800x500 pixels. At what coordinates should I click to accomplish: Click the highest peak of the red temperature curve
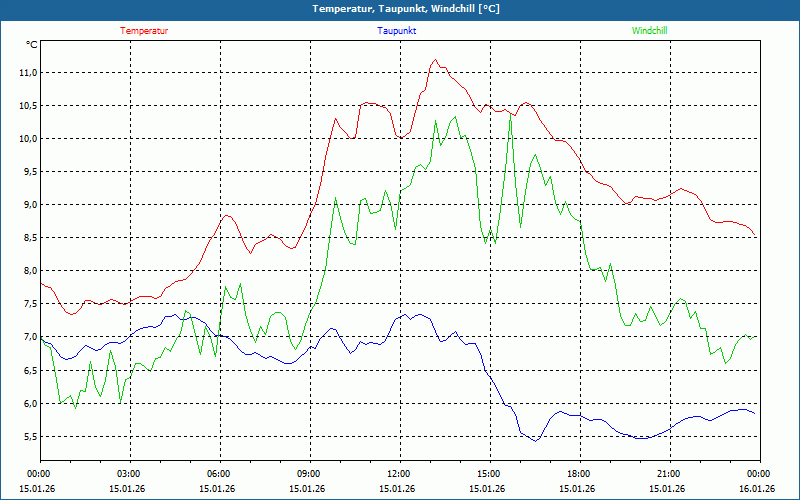435,60
